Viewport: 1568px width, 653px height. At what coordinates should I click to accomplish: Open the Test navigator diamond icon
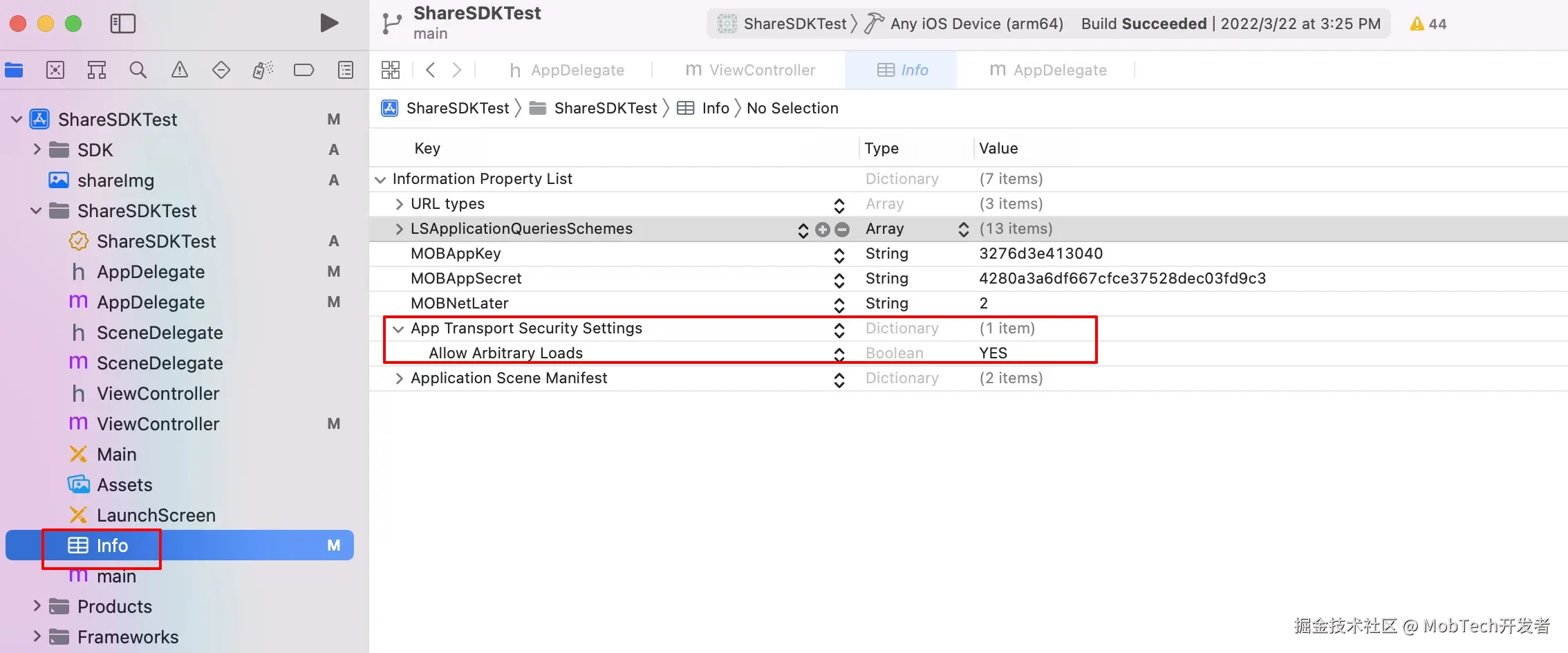[x=221, y=70]
